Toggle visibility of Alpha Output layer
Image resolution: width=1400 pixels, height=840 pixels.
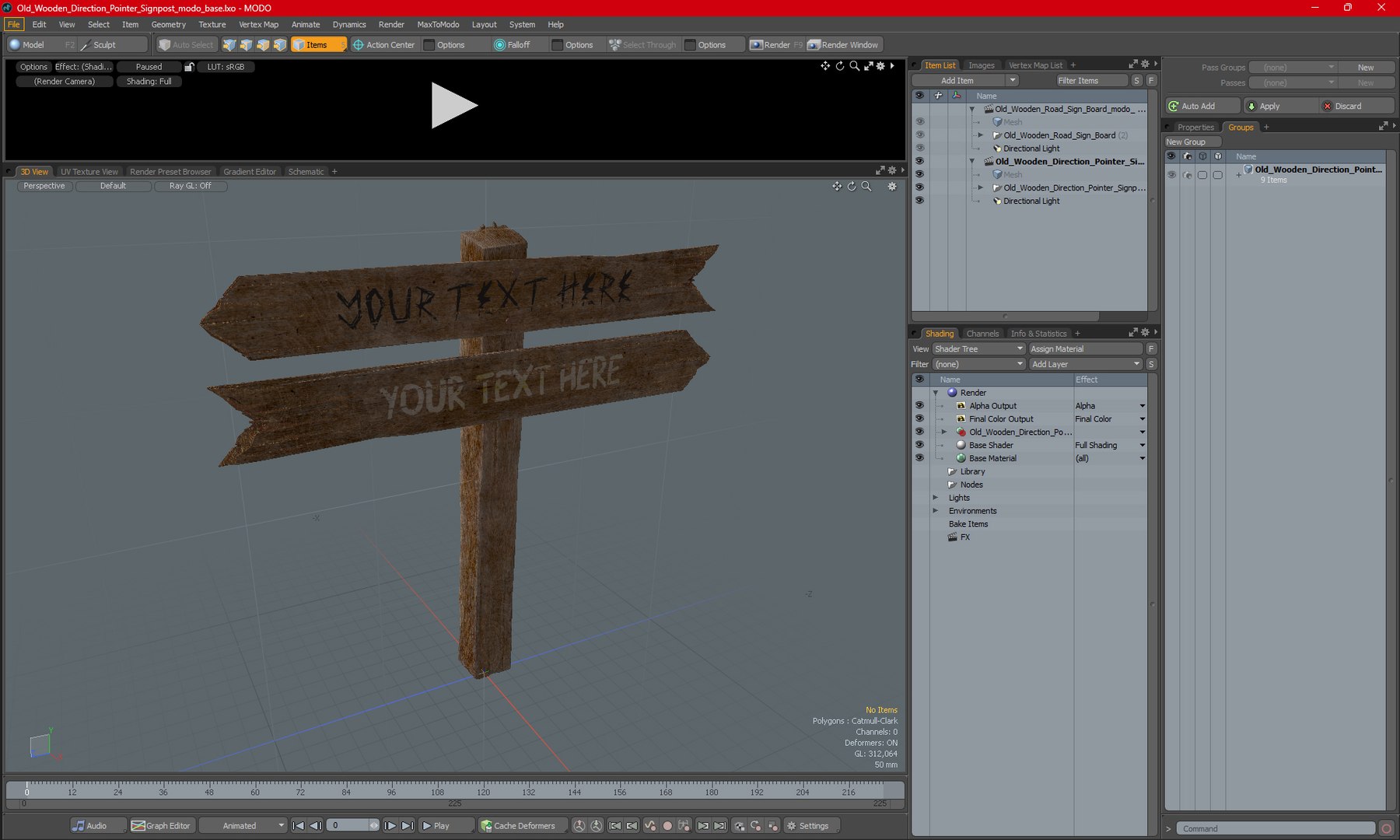tap(919, 406)
